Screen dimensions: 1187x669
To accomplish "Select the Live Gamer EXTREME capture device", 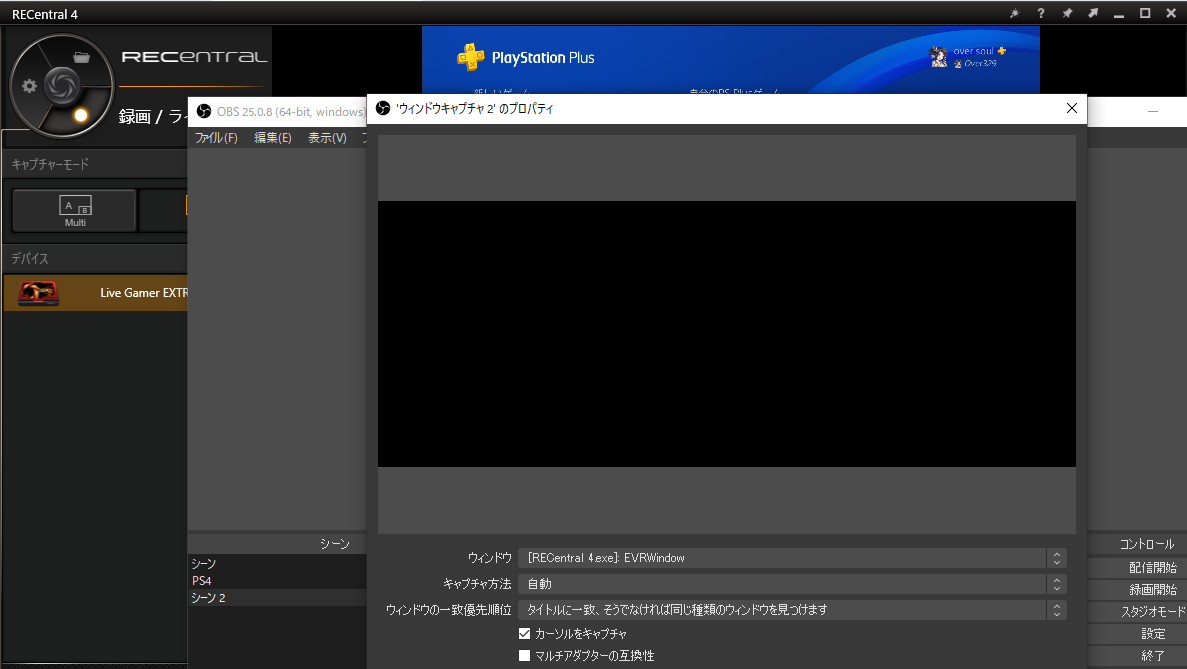I will tap(95, 292).
